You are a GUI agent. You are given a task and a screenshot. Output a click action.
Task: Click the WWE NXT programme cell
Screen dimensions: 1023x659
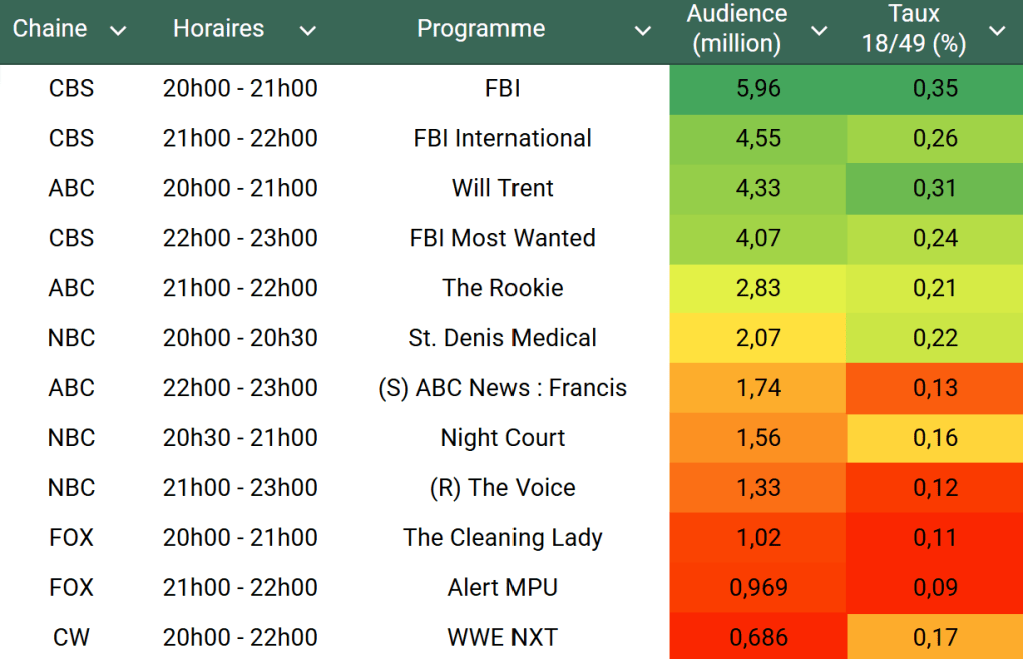pos(502,637)
